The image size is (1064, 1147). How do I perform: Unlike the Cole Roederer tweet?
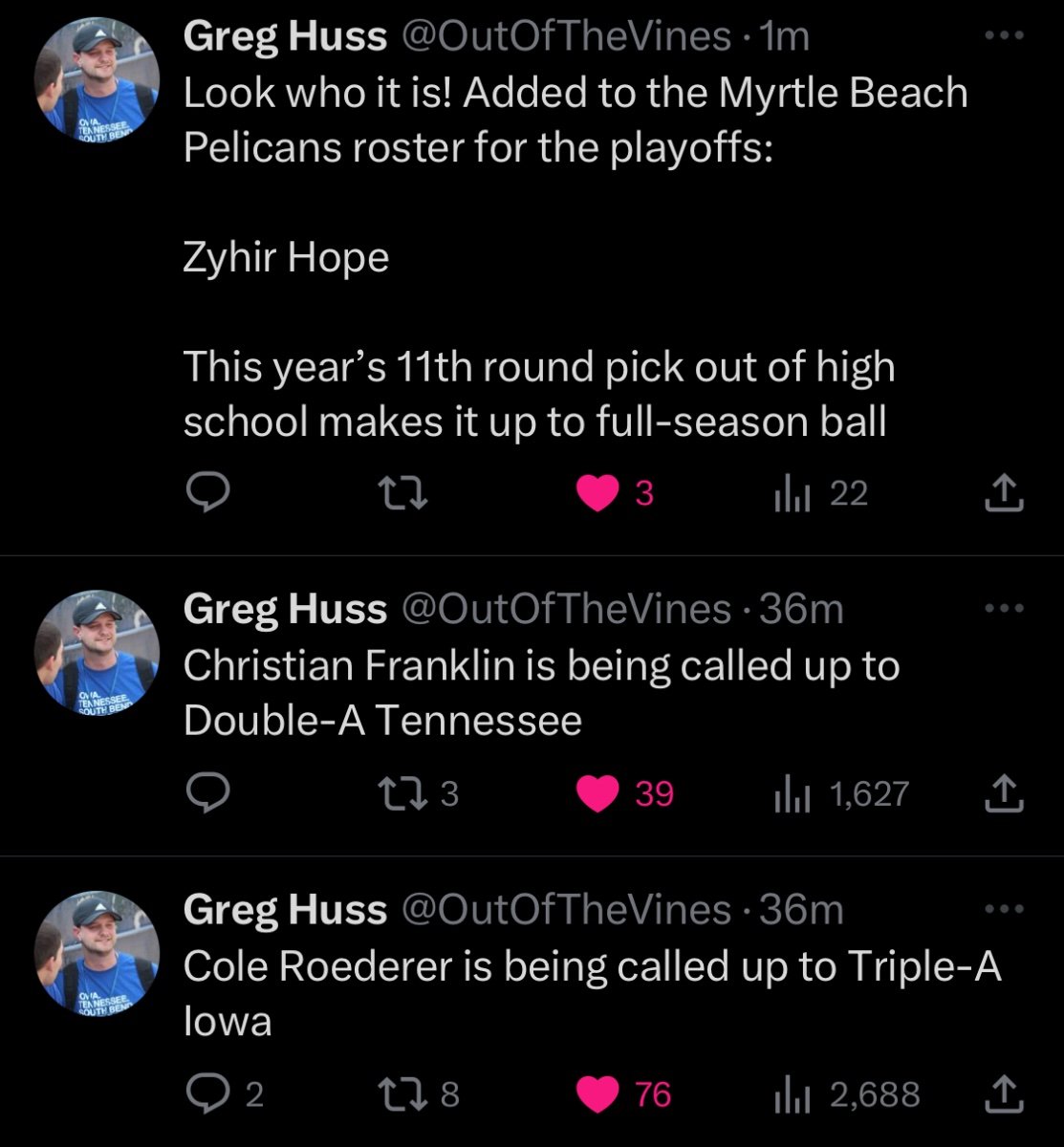(x=598, y=1093)
